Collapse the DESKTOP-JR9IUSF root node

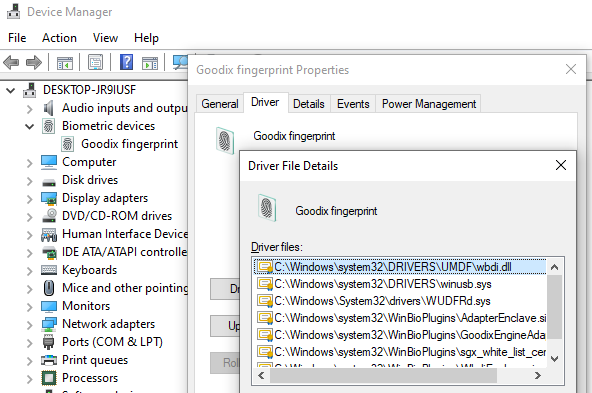pos(11,90)
